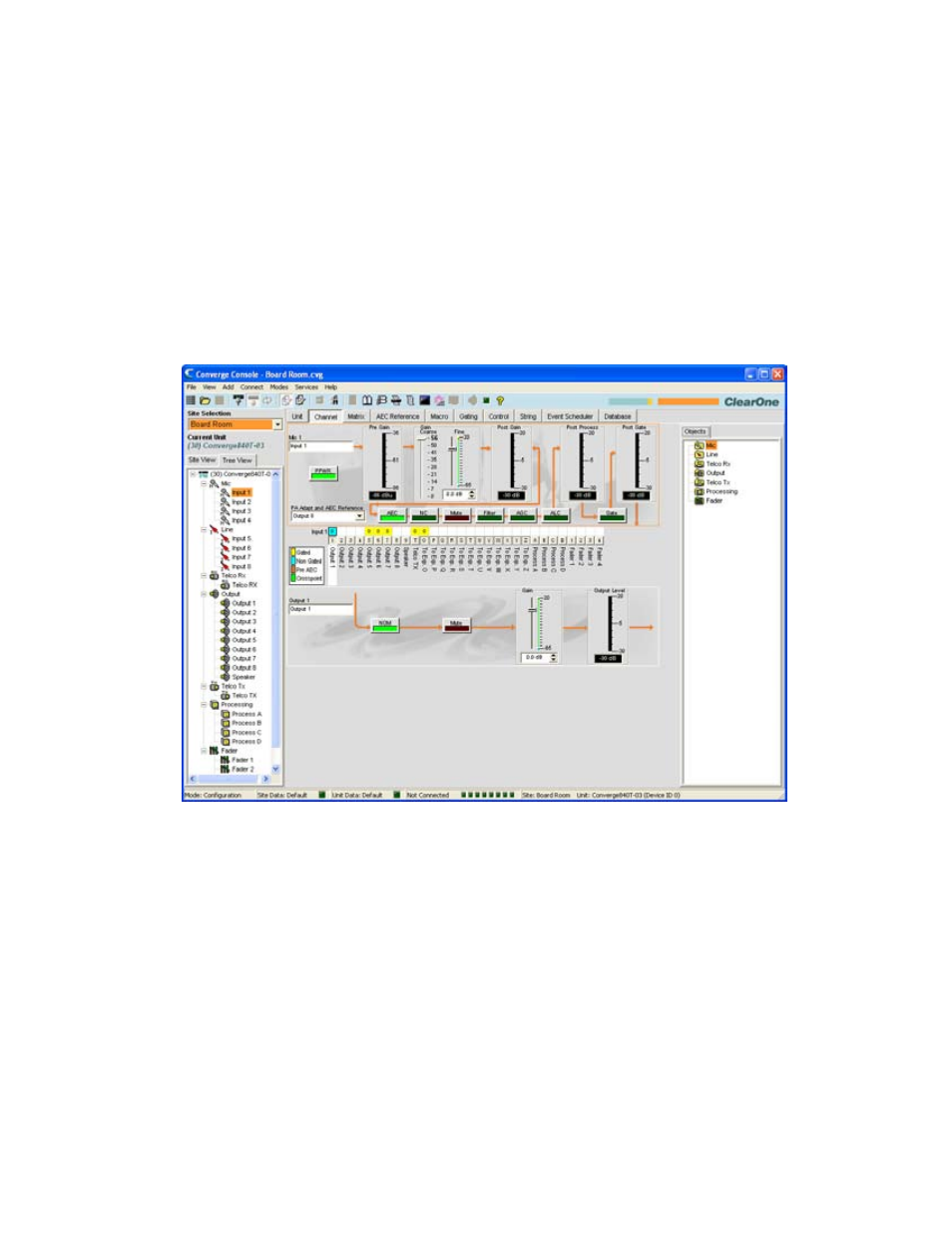Toggle the AEC processing button
952x1233 pixels.
pyautogui.click(x=392, y=515)
